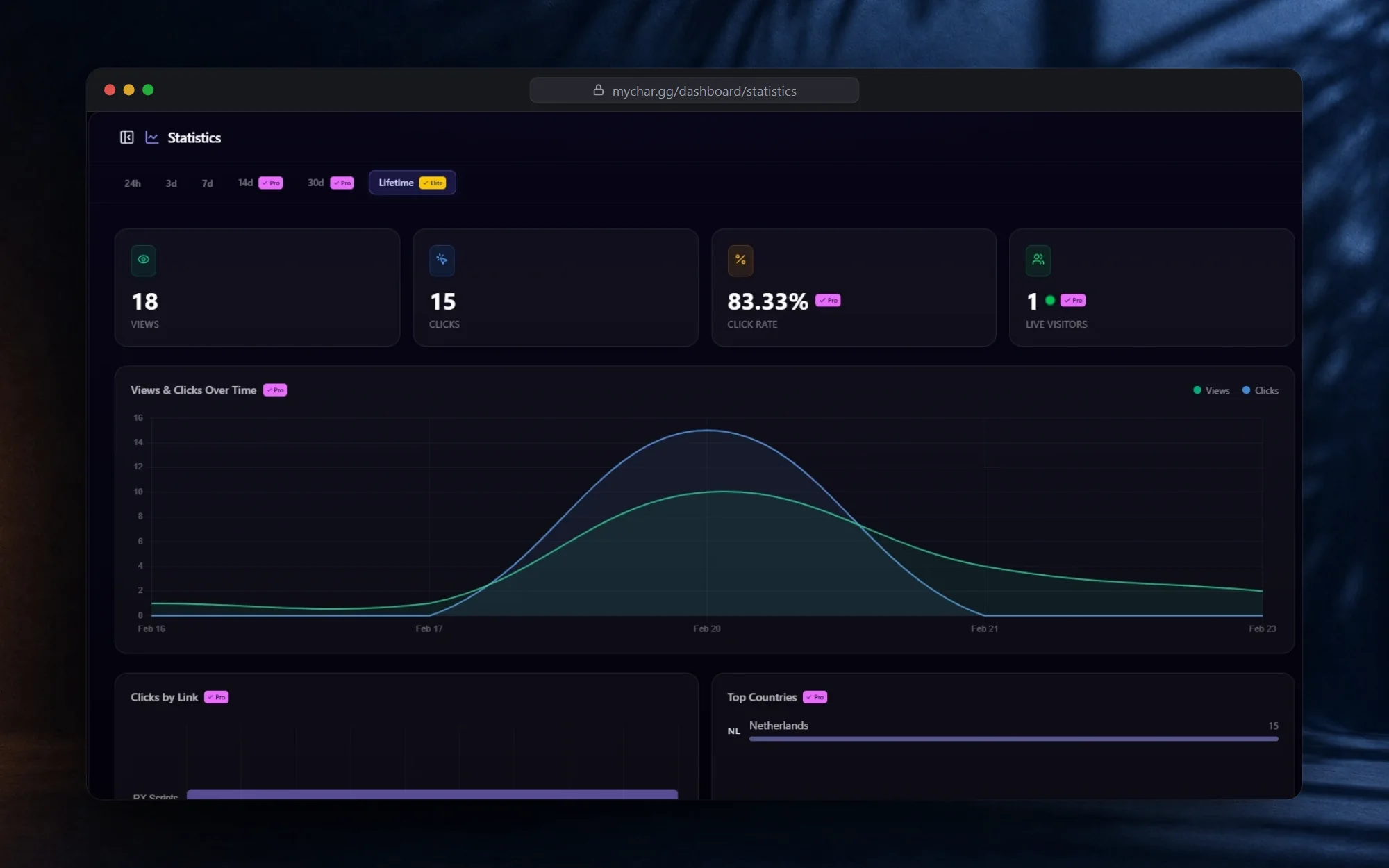Click the Netherlands progress bar
Viewport: 1389px width, 868px height.
point(1013,739)
